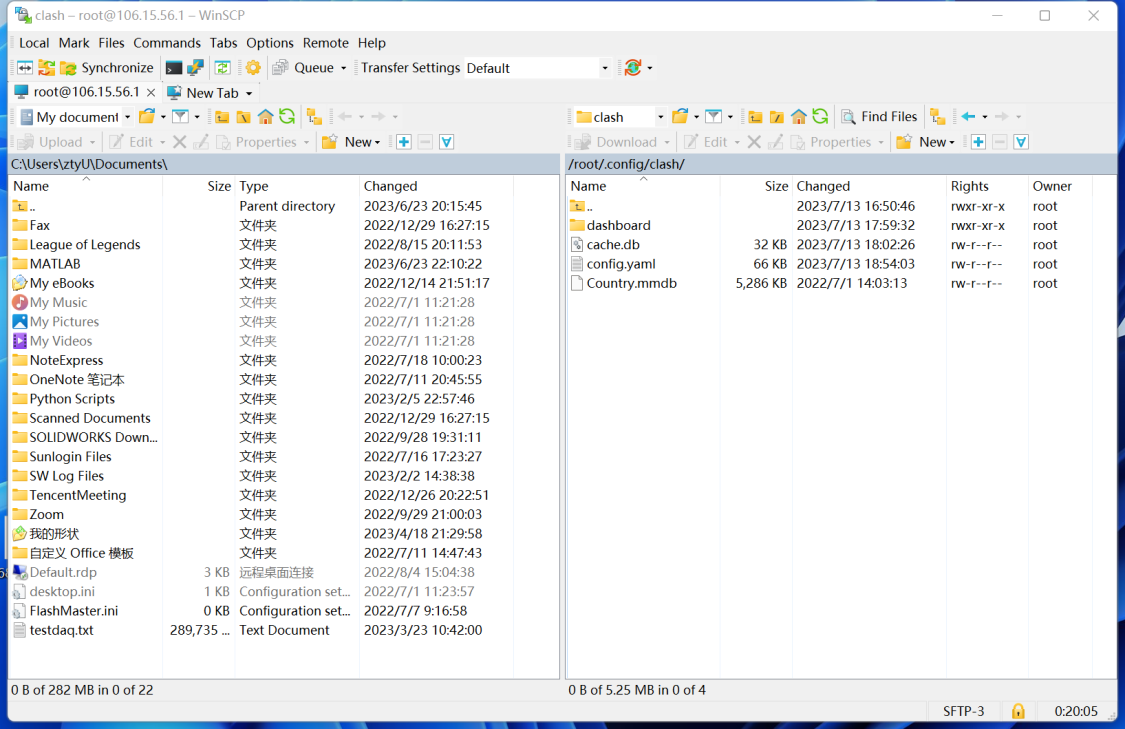This screenshot has height=729, width=1125.
Task: Click the remote back navigation arrow
Action: [969, 116]
